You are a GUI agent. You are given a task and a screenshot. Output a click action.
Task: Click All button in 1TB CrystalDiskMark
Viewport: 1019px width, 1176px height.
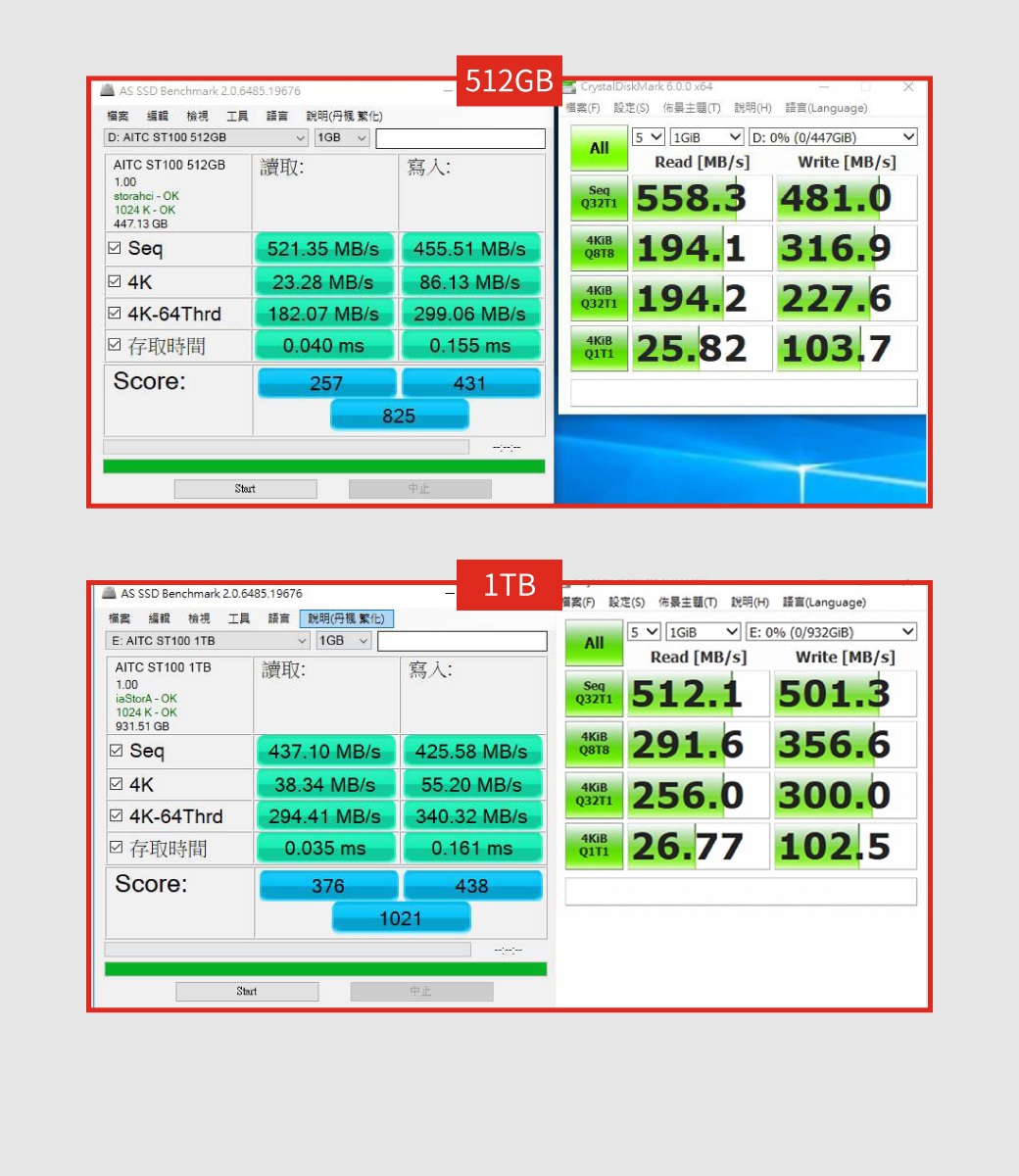(x=594, y=643)
